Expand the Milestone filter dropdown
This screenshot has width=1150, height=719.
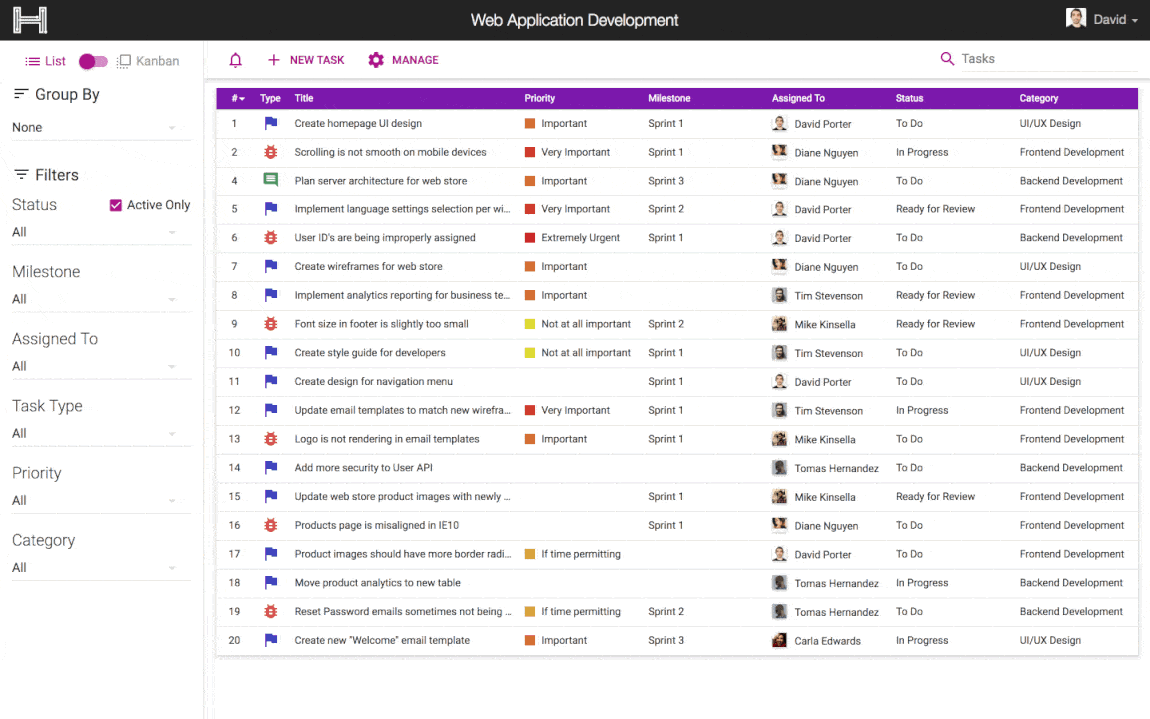coord(95,299)
